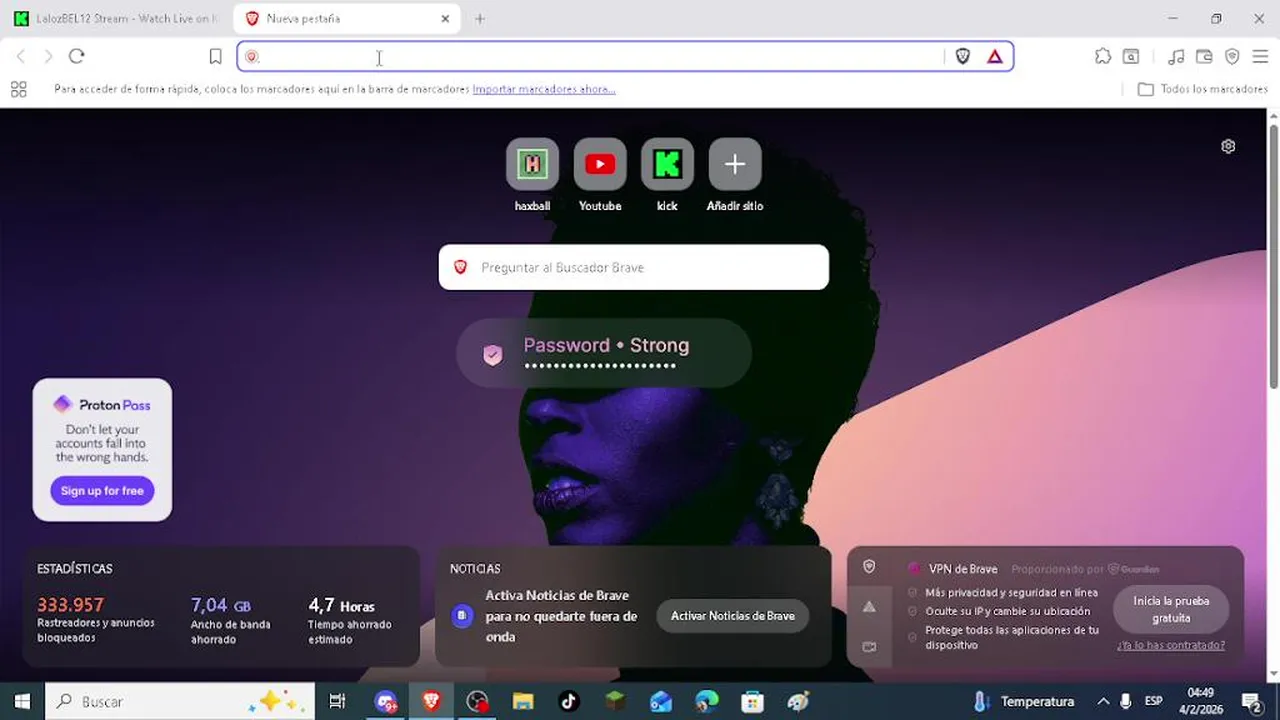This screenshot has height=720, width=1280.
Task: Open the Brave Wallet icon
Action: pos(1204,57)
